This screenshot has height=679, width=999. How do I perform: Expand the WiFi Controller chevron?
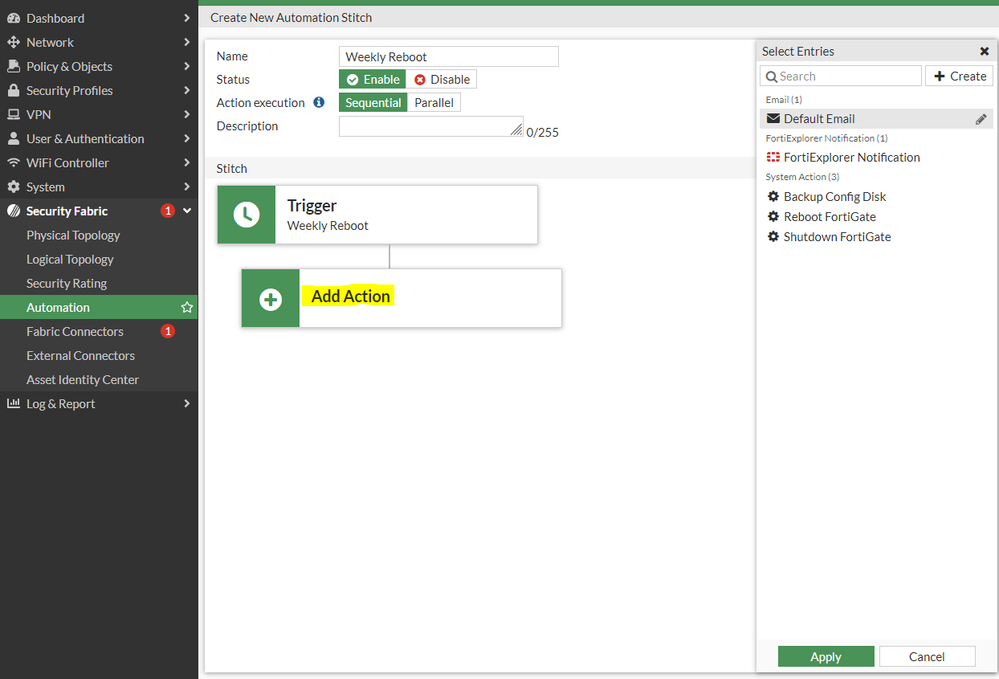pos(187,162)
